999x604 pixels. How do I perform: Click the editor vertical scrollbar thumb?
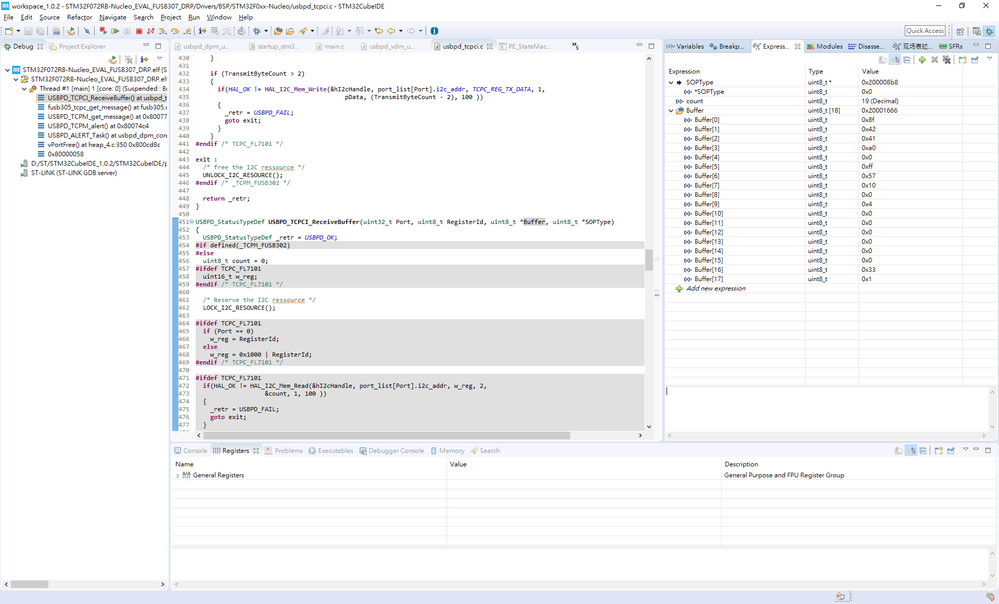649,260
